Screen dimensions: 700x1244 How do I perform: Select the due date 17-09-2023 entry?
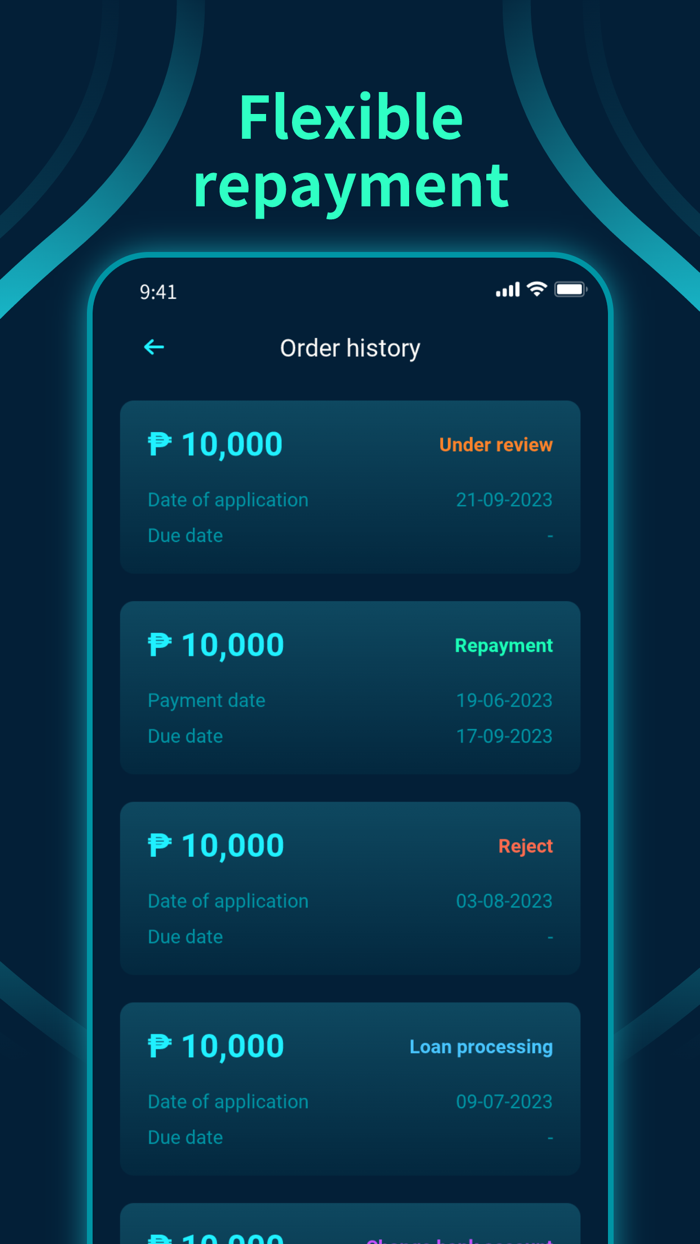[x=504, y=736]
